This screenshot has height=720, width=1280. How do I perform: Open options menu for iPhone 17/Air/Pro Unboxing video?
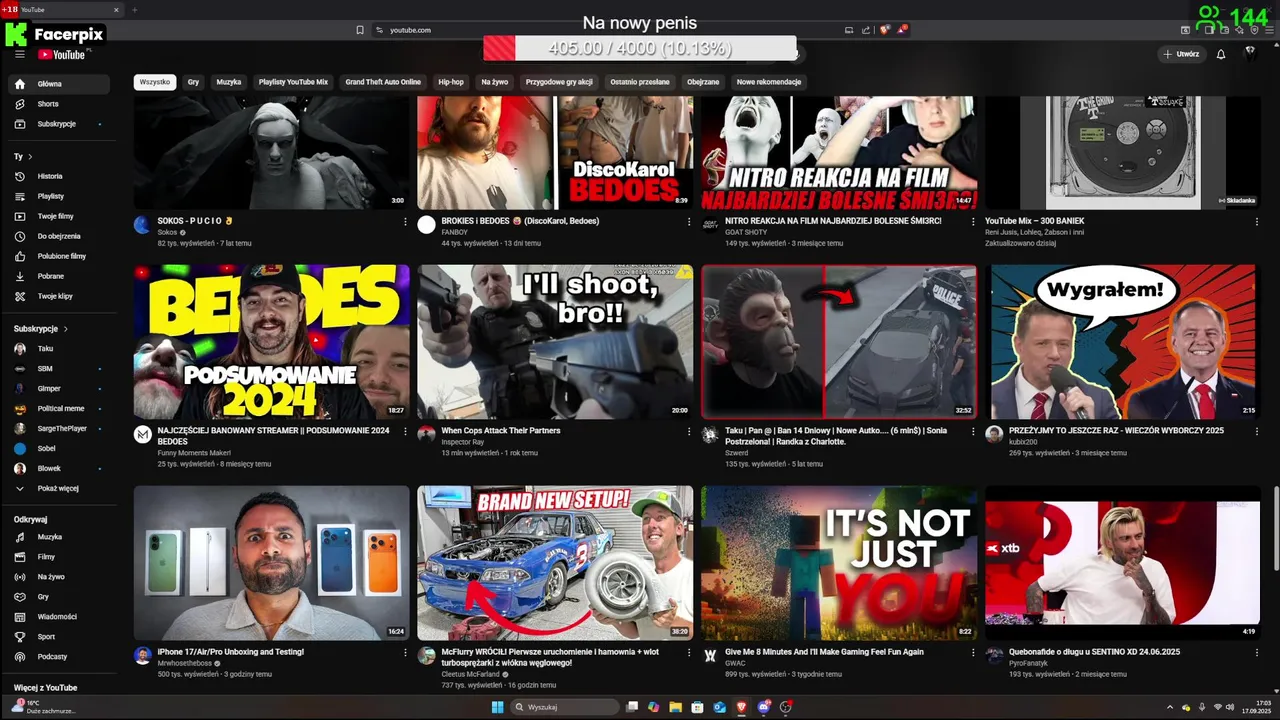[x=405, y=653]
